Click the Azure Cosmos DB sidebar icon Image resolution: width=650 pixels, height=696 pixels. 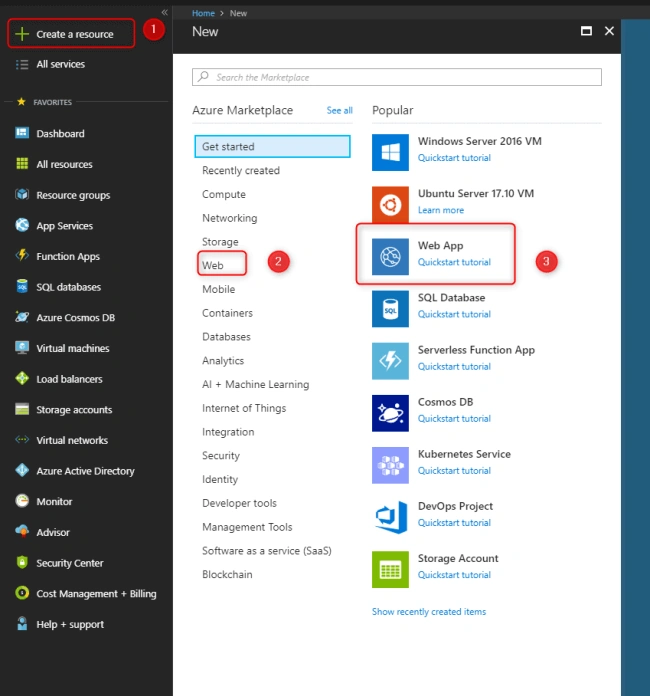pyautogui.click(x=22, y=317)
